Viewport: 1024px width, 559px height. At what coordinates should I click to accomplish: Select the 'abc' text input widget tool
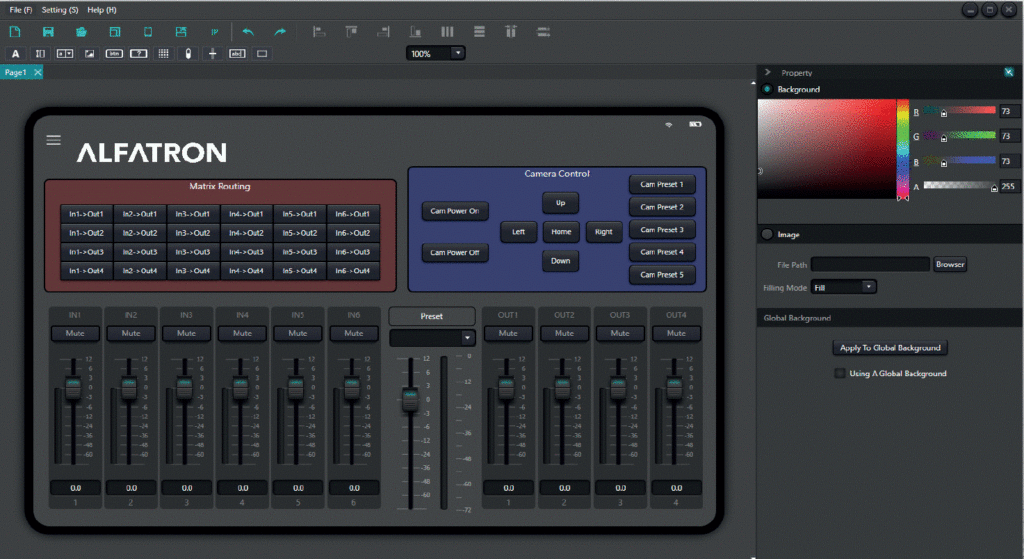point(237,54)
